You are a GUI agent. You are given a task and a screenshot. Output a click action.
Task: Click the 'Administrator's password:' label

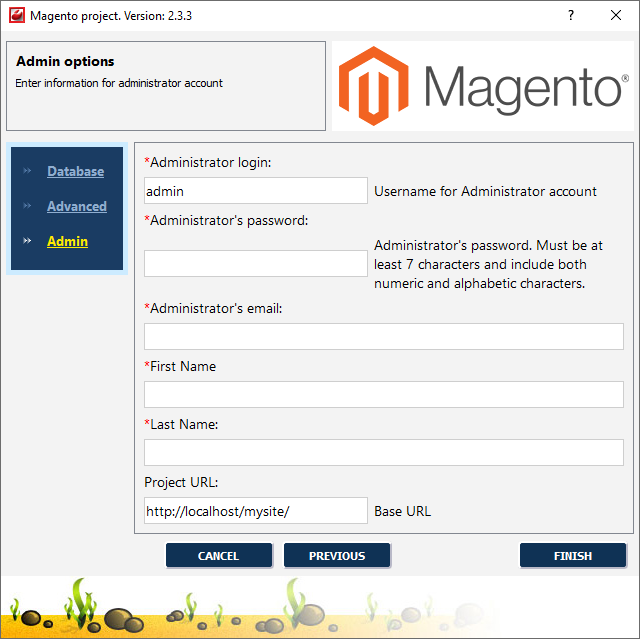(227, 221)
